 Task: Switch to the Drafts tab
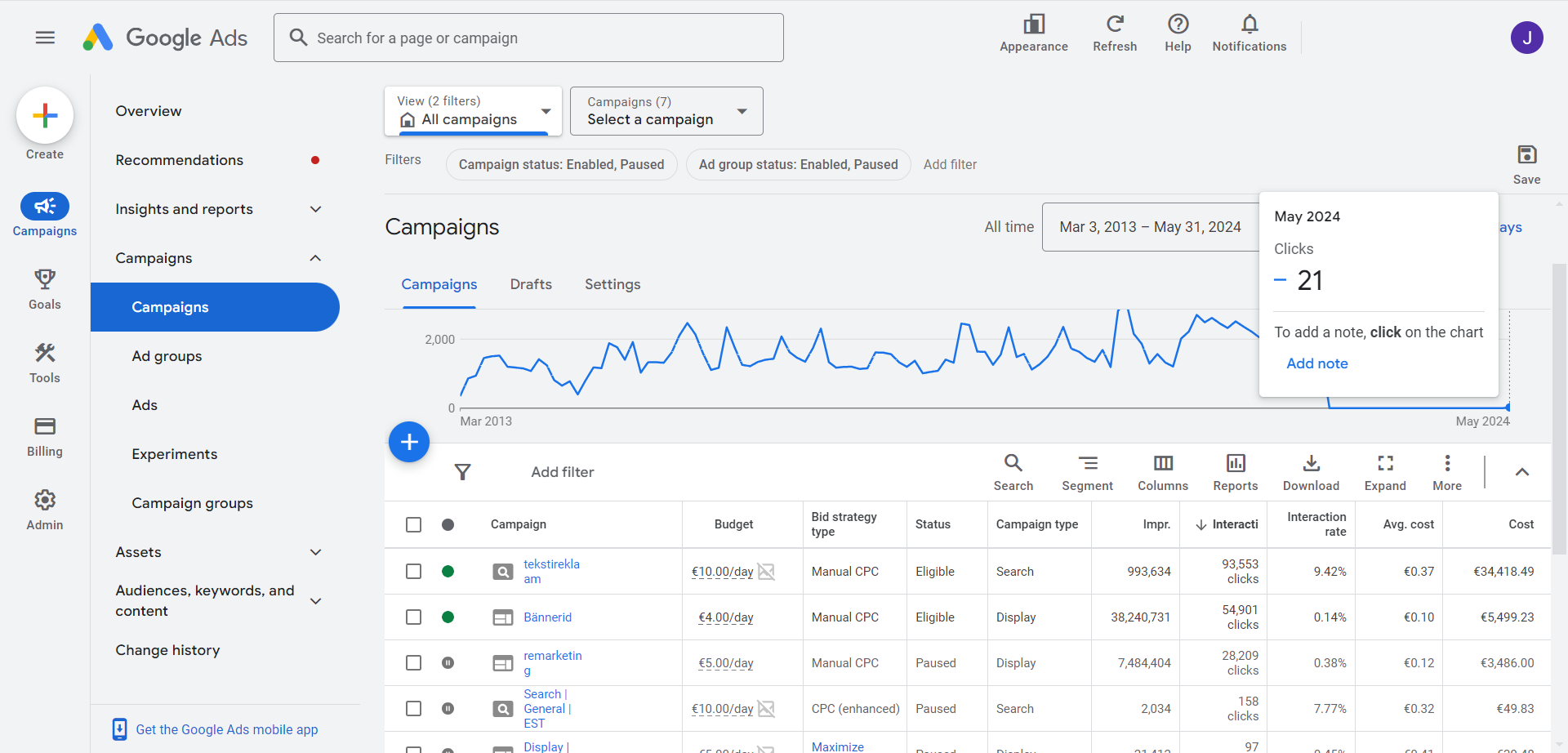click(x=531, y=284)
